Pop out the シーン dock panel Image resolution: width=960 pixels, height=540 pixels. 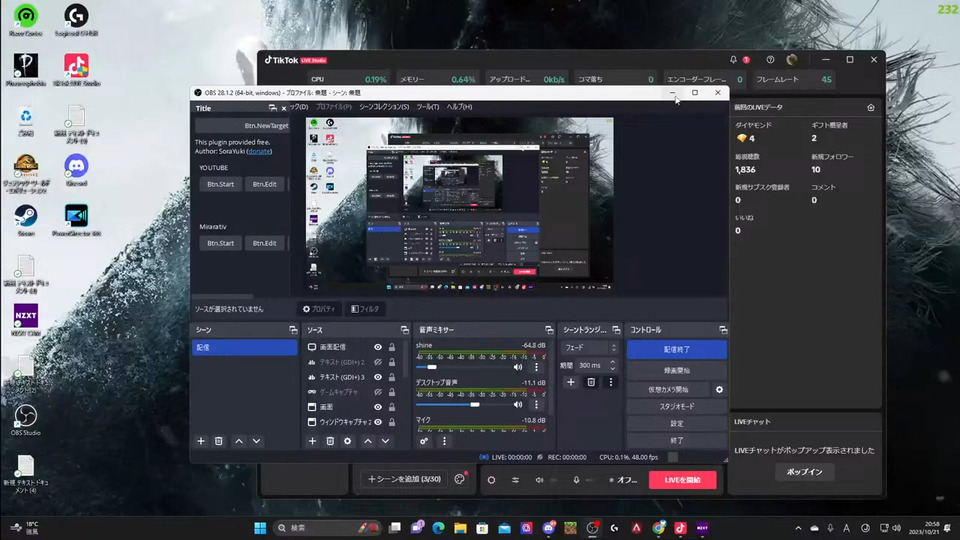293,330
